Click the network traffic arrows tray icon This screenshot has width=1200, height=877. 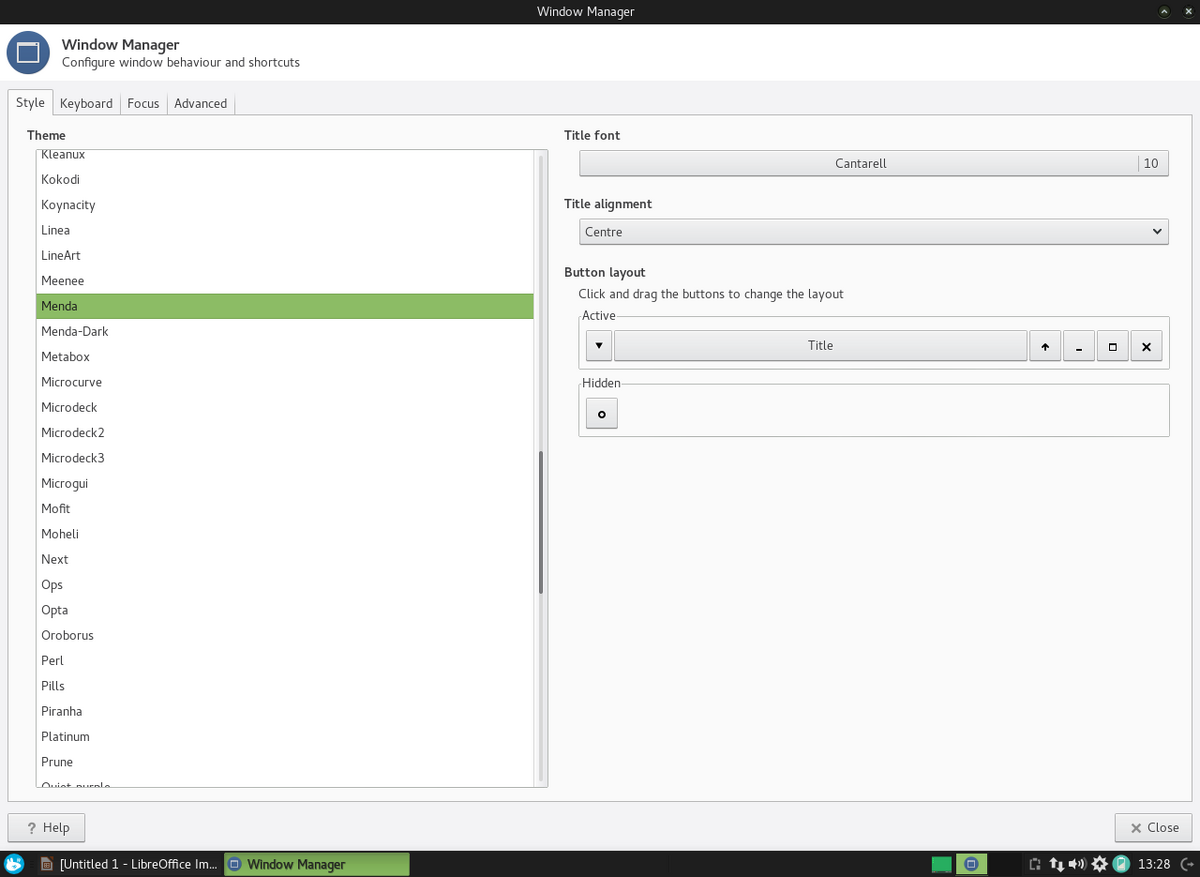(x=1057, y=864)
